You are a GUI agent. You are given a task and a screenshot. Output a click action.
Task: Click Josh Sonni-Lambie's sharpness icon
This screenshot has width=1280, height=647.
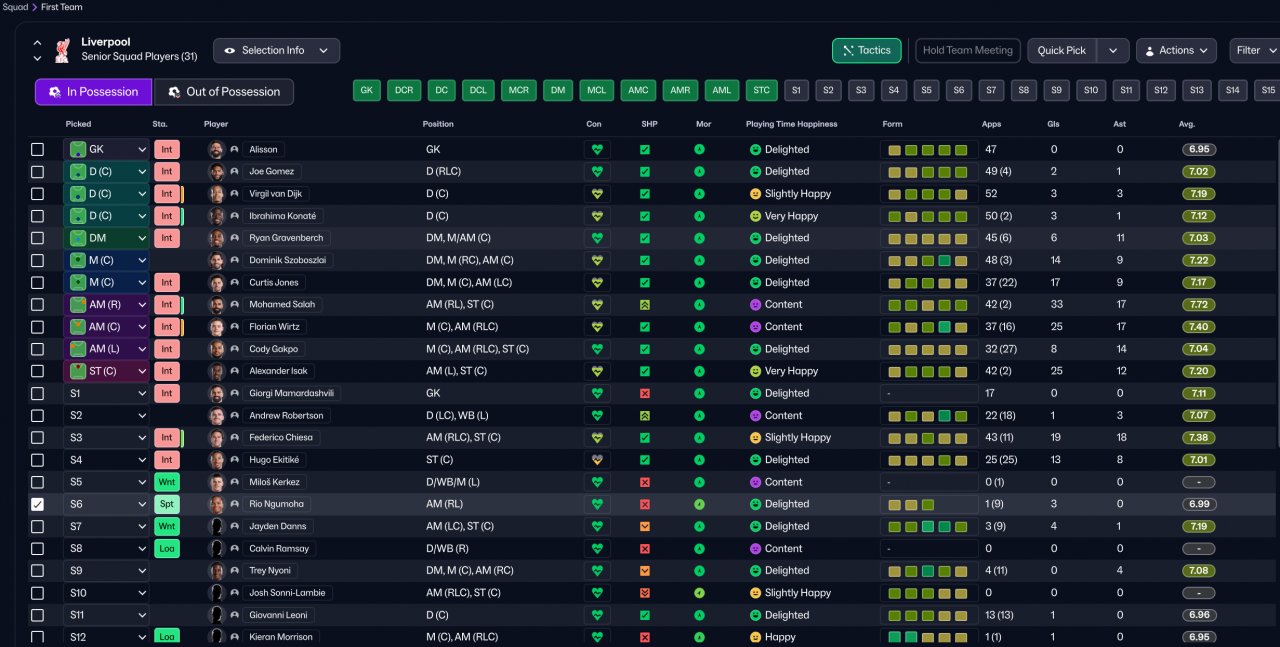645,593
